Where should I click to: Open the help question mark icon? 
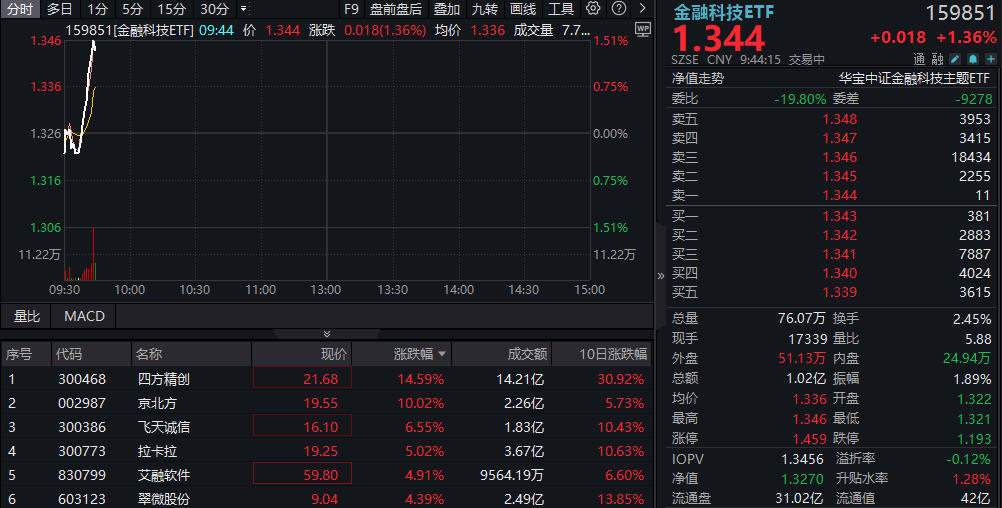click(619, 8)
